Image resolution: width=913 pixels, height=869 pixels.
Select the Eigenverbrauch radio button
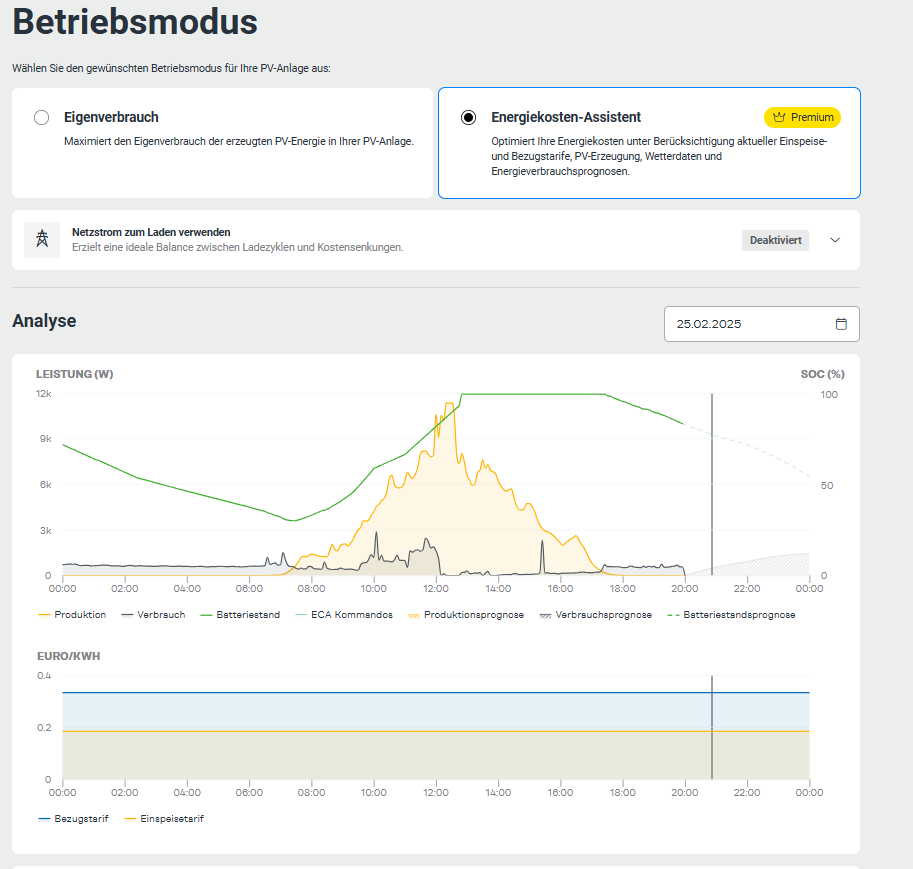point(41,117)
